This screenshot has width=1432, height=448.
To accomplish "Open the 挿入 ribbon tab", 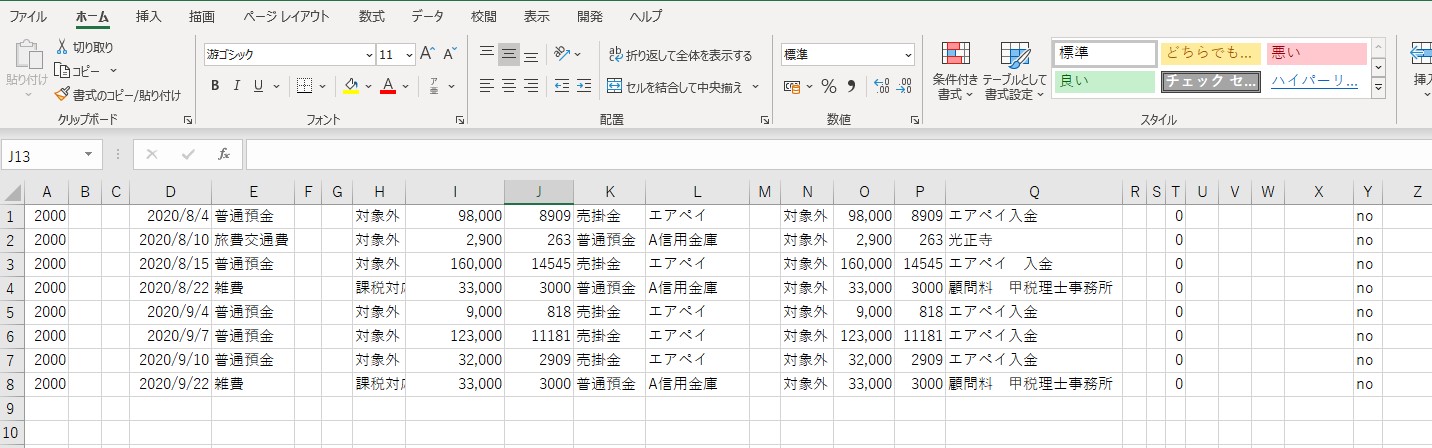I will click(148, 17).
